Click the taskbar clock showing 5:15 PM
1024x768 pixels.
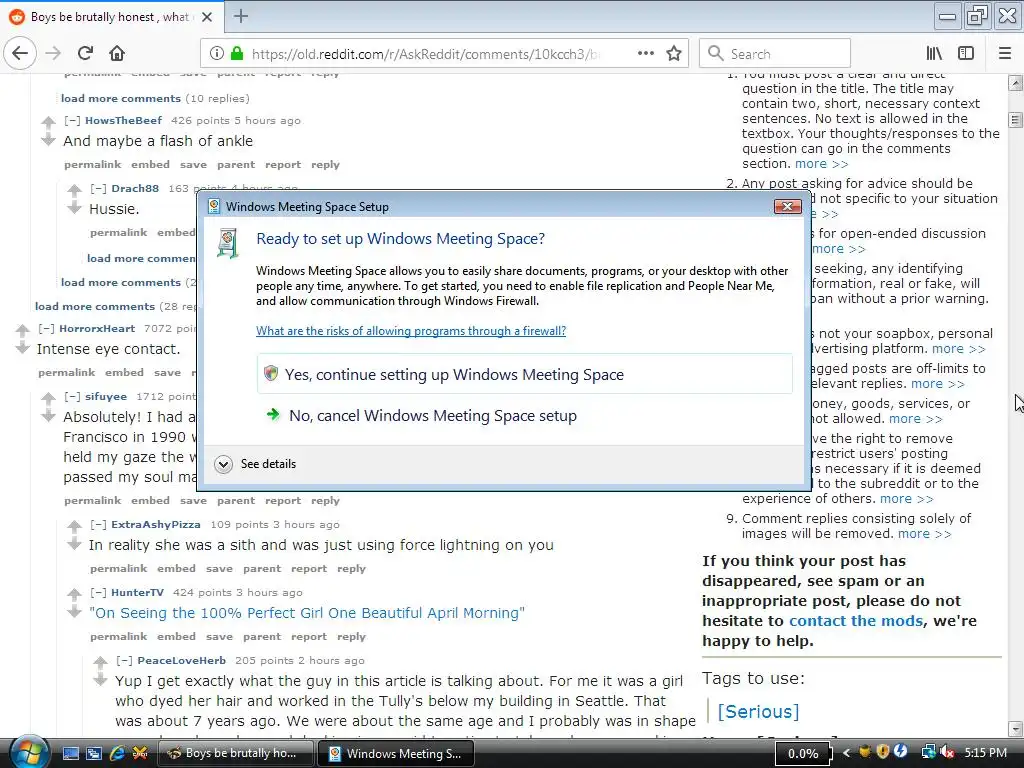pos(985,752)
